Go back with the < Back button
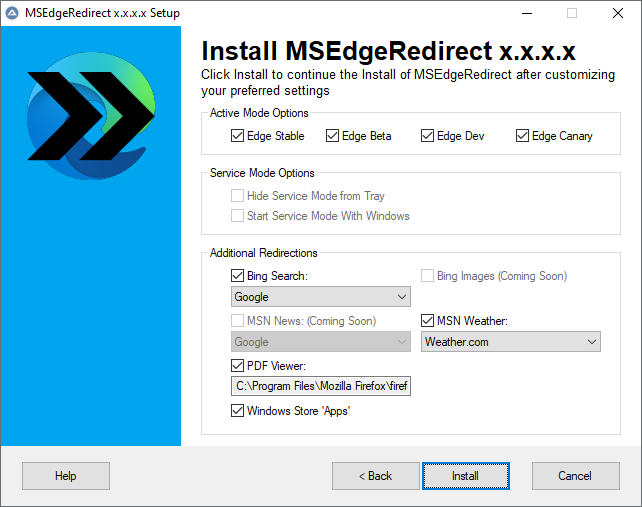Viewport: 642px width, 507px height. pyautogui.click(x=375, y=476)
